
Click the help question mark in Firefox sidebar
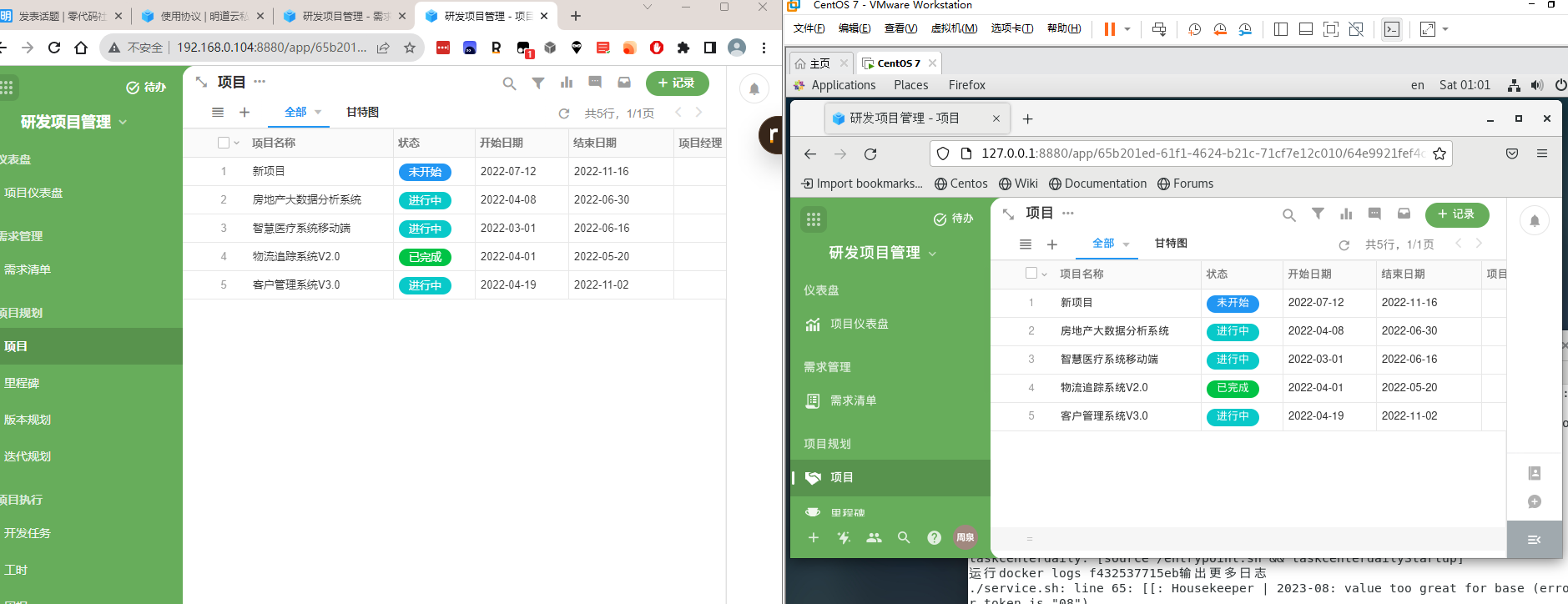click(x=935, y=538)
